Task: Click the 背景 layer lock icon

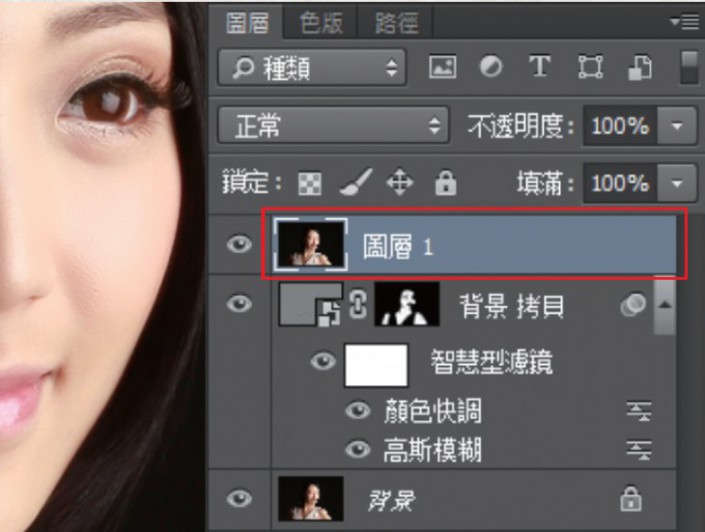Action: (631, 498)
